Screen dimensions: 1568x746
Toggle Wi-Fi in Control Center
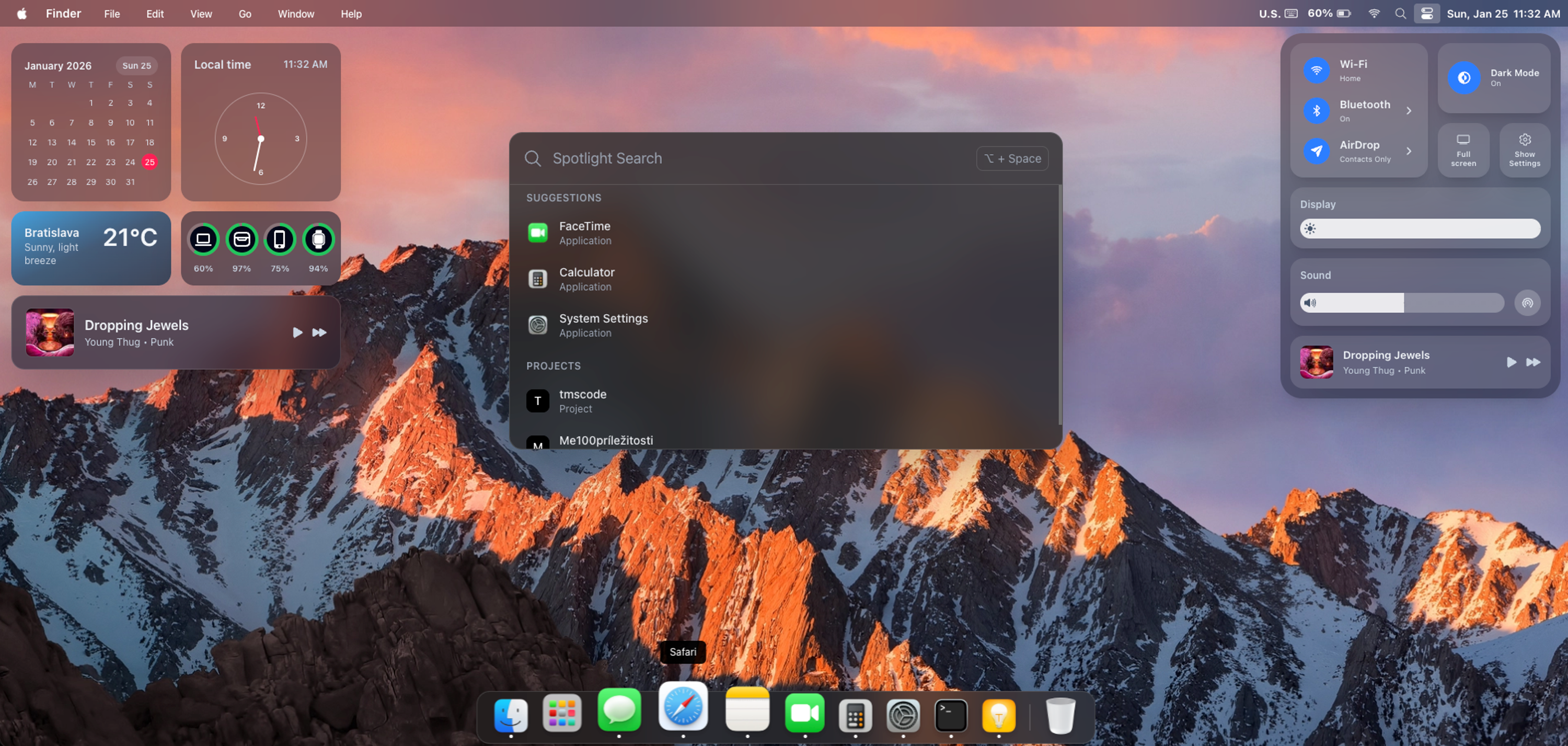tap(1316, 71)
